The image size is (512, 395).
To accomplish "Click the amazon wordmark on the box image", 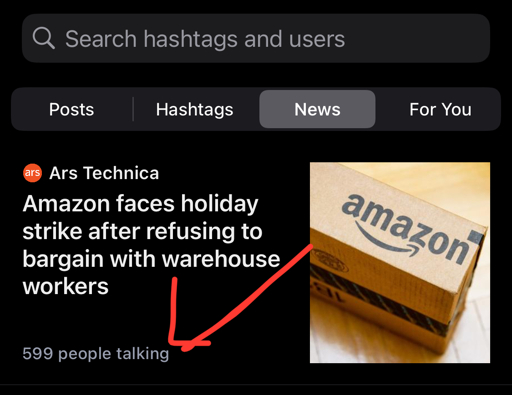I will coord(405,228).
